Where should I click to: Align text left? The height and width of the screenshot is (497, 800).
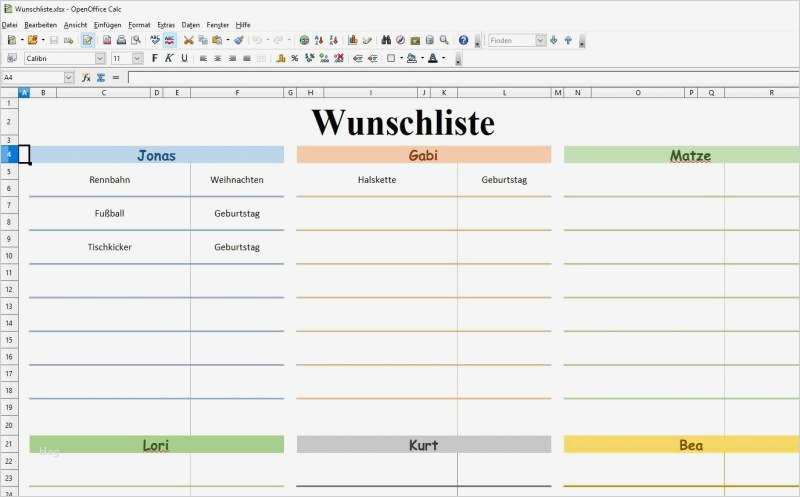[x=203, y=58]
